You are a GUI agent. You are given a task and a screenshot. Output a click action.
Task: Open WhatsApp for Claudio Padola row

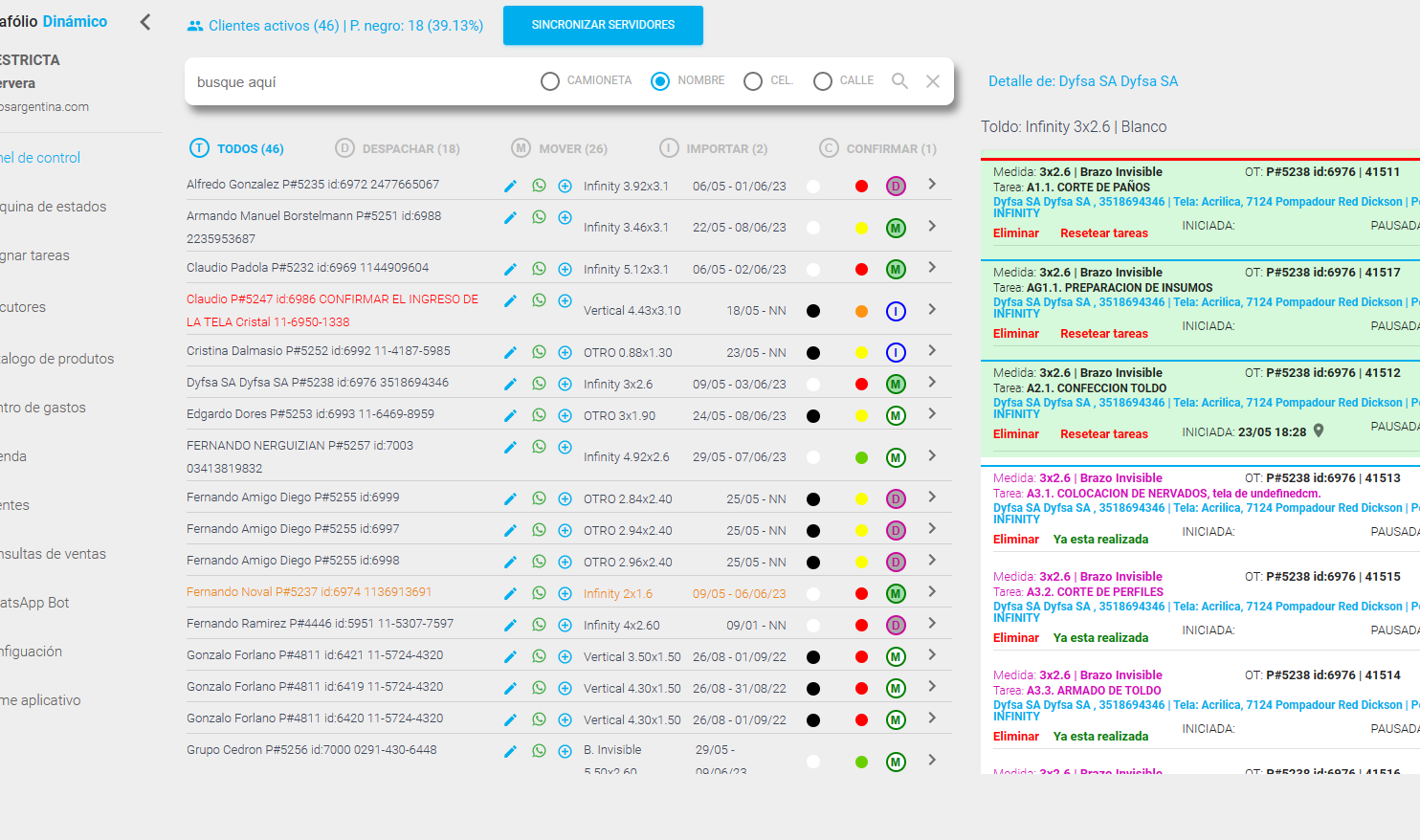point(539,269)
